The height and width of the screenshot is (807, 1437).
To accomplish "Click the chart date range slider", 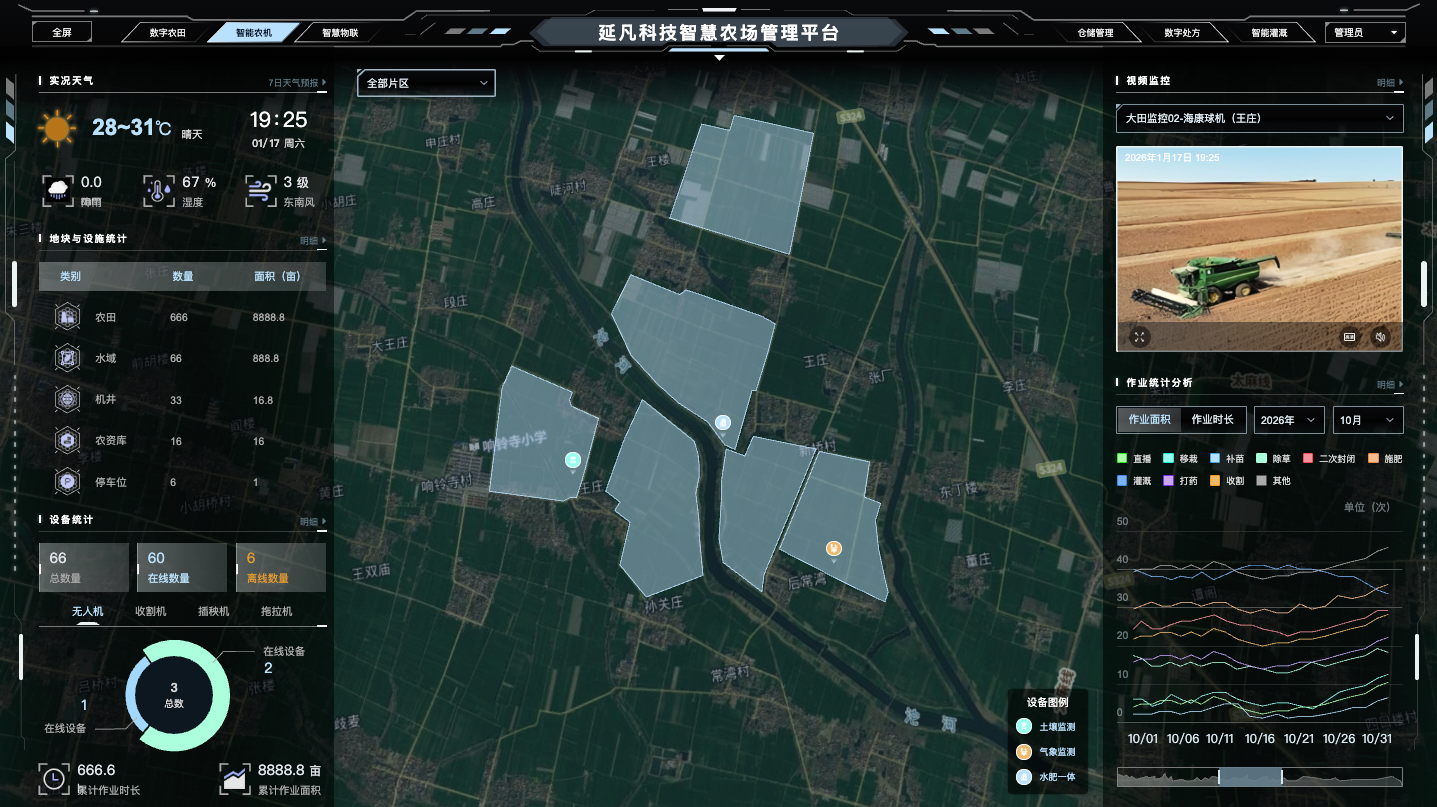I will point(1250,777).
